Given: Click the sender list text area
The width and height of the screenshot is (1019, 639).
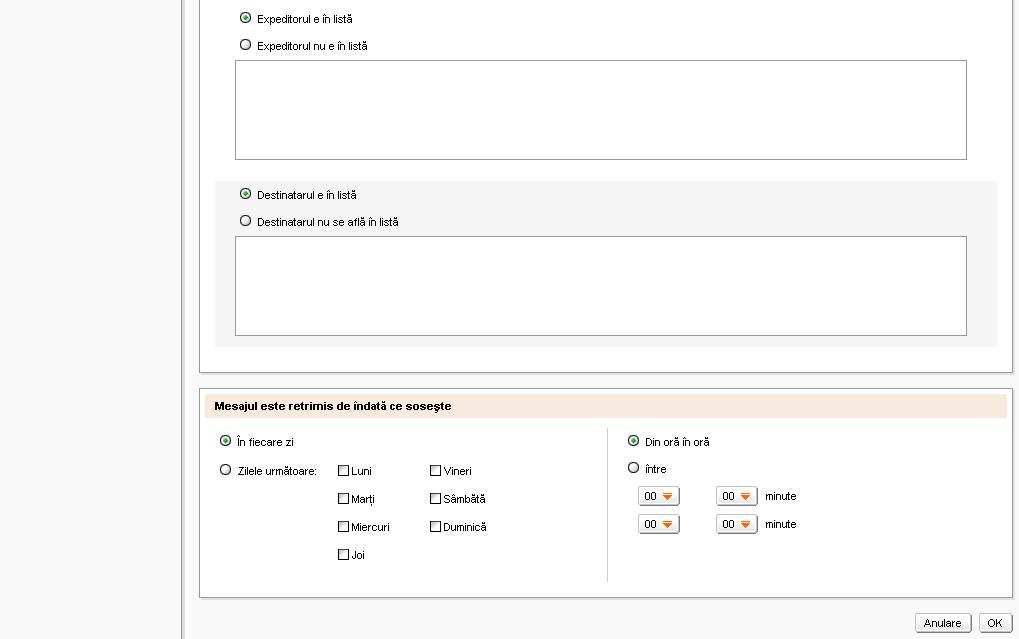Looking at the screenshot, I should coord(600,110).
